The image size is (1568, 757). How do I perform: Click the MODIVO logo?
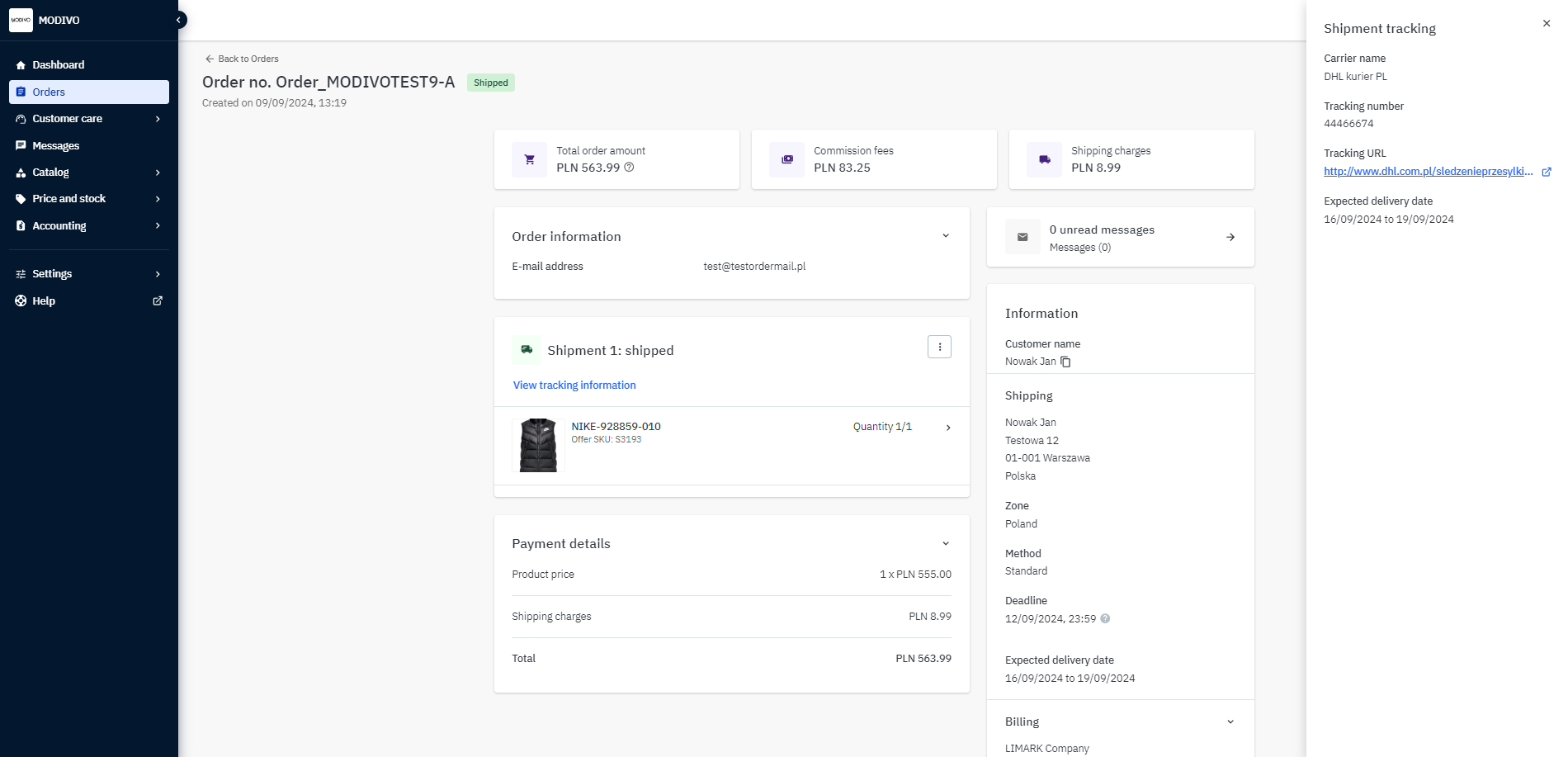(21, 20)
